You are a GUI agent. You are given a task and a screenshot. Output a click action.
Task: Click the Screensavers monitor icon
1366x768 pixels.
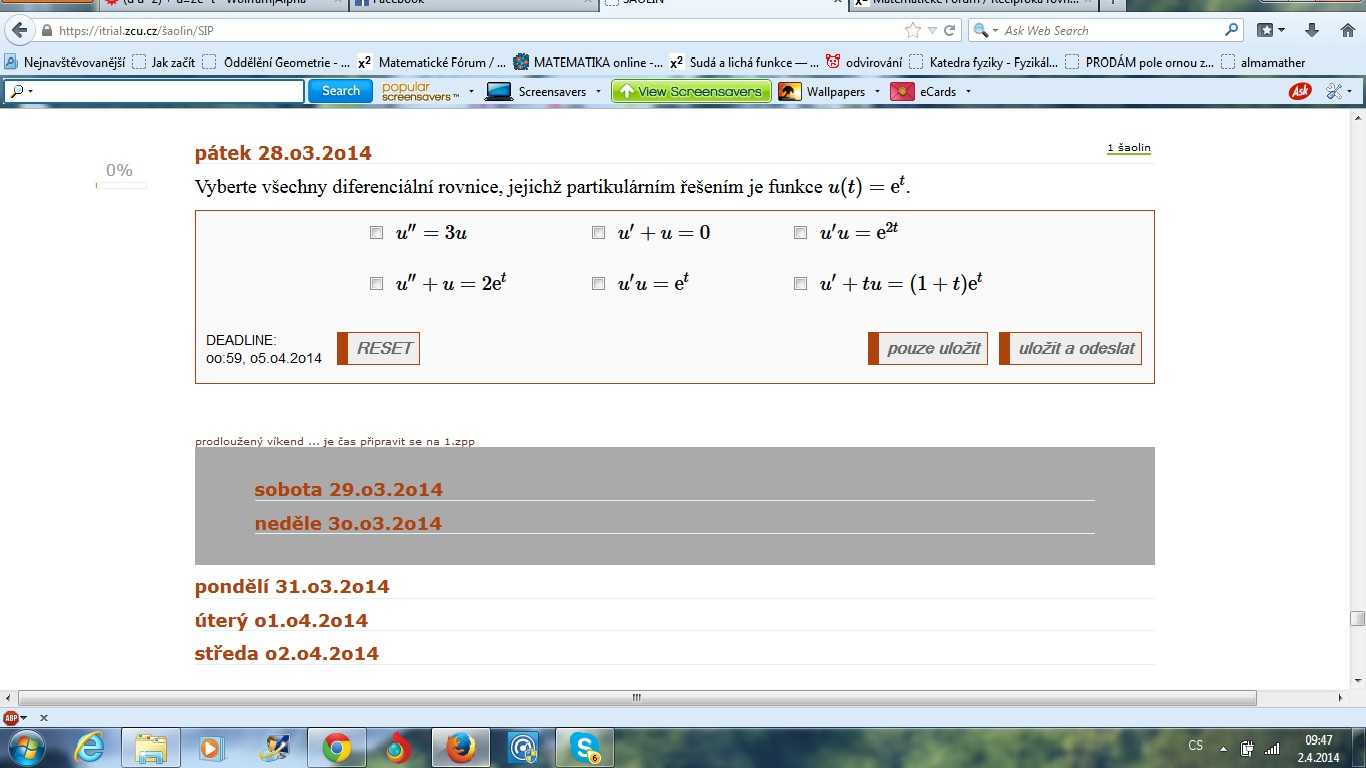point(499,91)
